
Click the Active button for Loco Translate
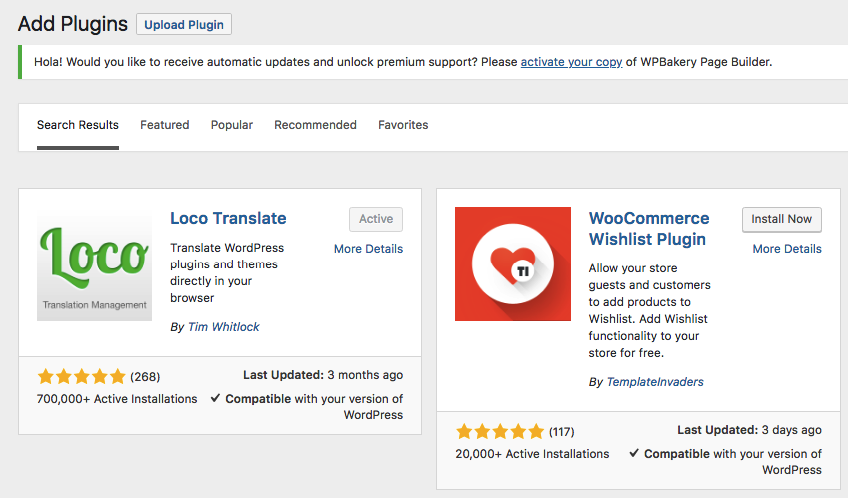(376, 219)
